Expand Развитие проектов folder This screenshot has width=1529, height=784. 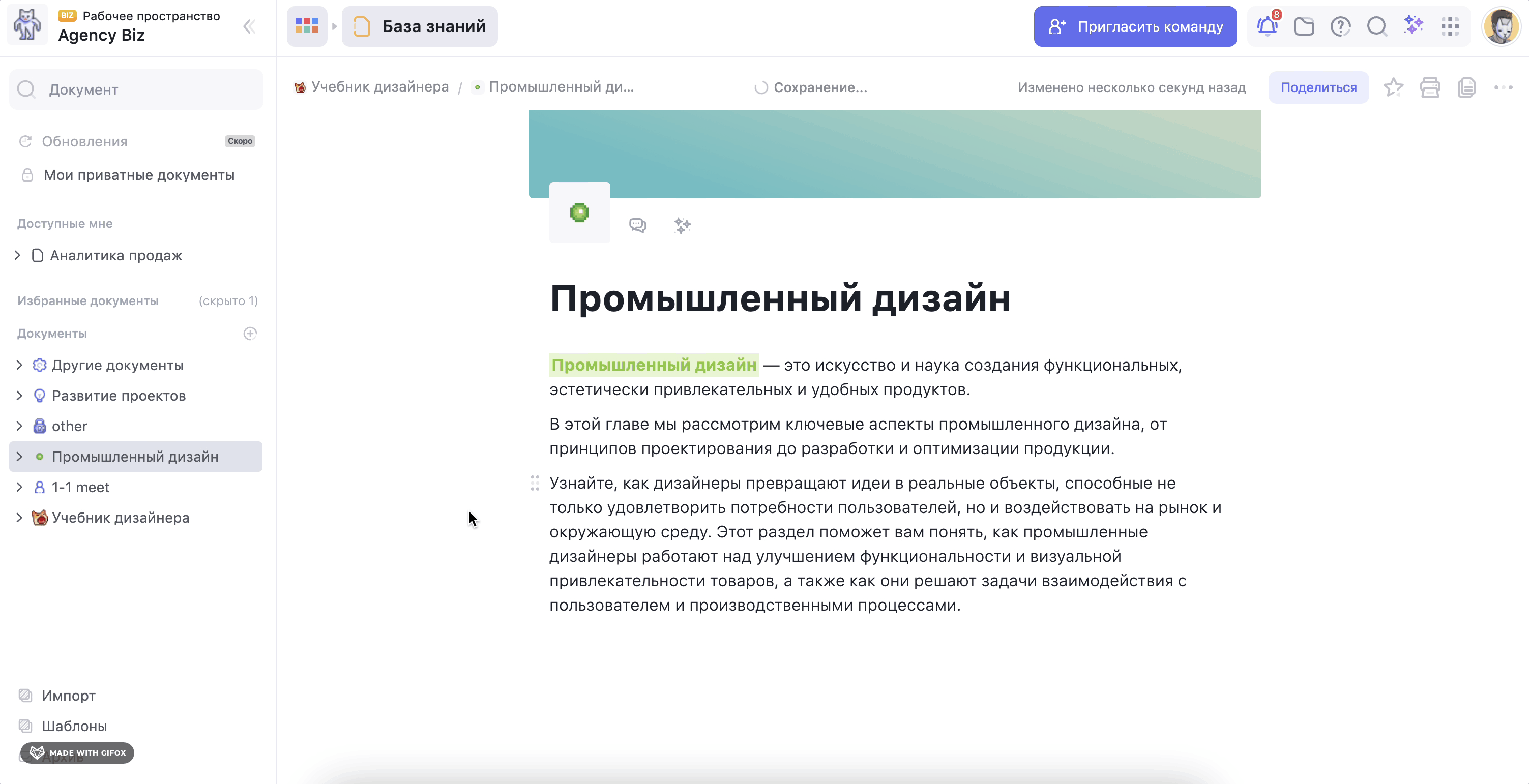[x=19, y=396]
